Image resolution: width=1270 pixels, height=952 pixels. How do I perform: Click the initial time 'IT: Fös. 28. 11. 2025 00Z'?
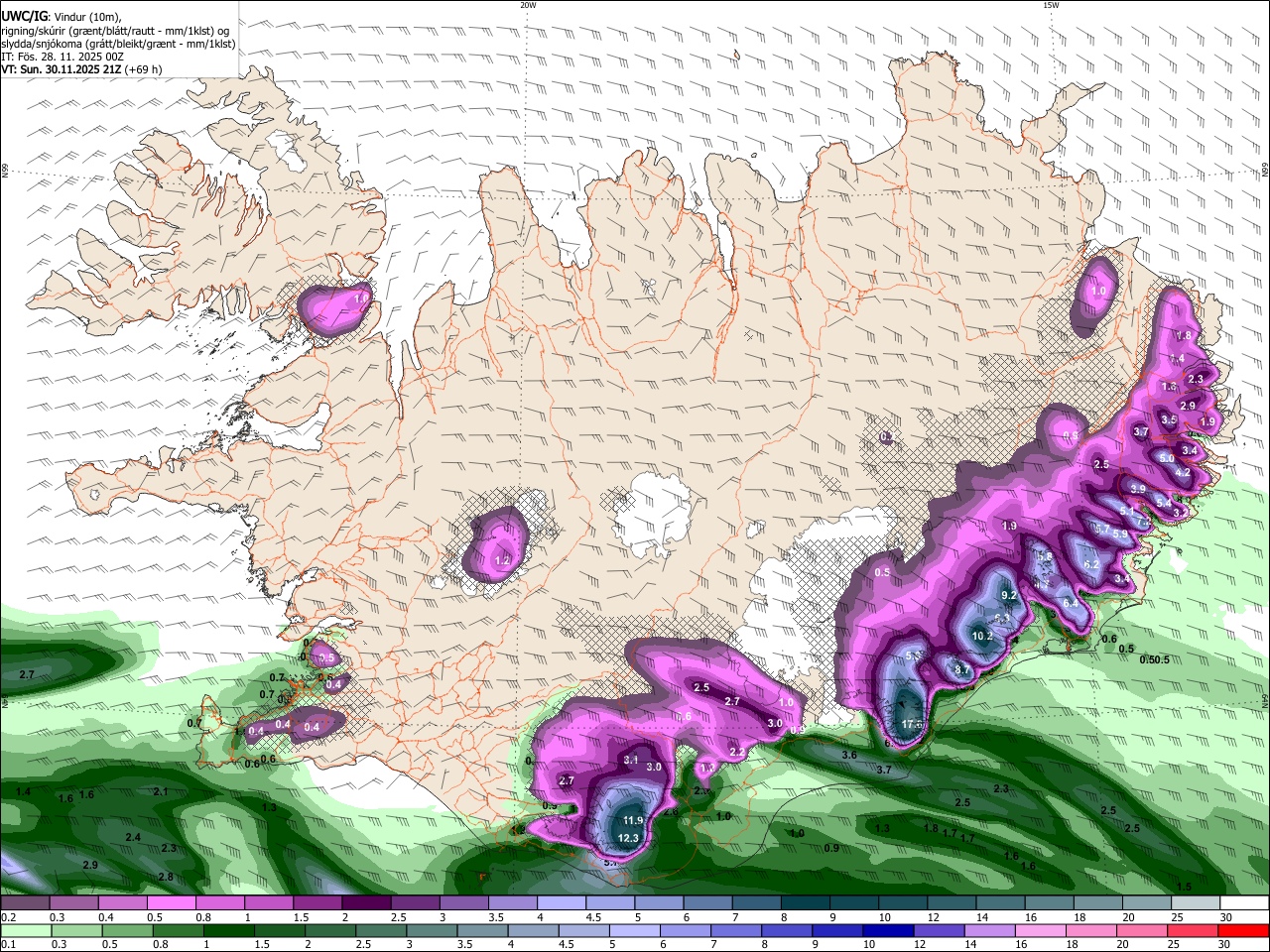pos(63,57)
